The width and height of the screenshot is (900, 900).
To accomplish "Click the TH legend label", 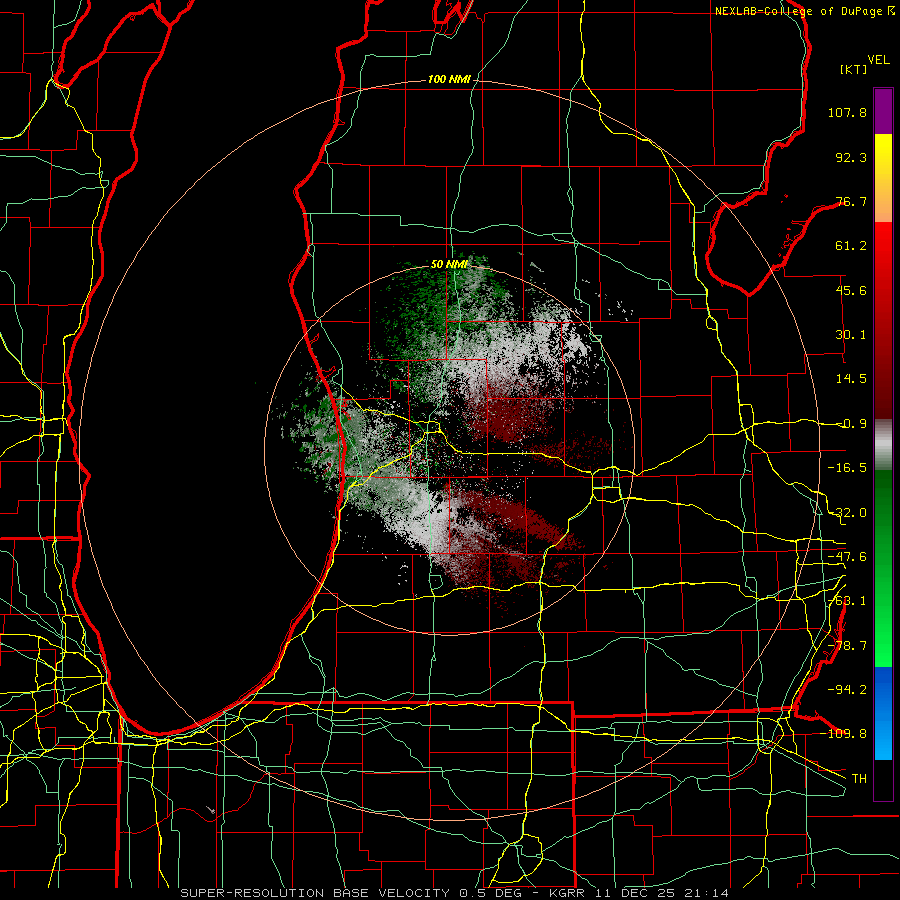I will point(859,779).
